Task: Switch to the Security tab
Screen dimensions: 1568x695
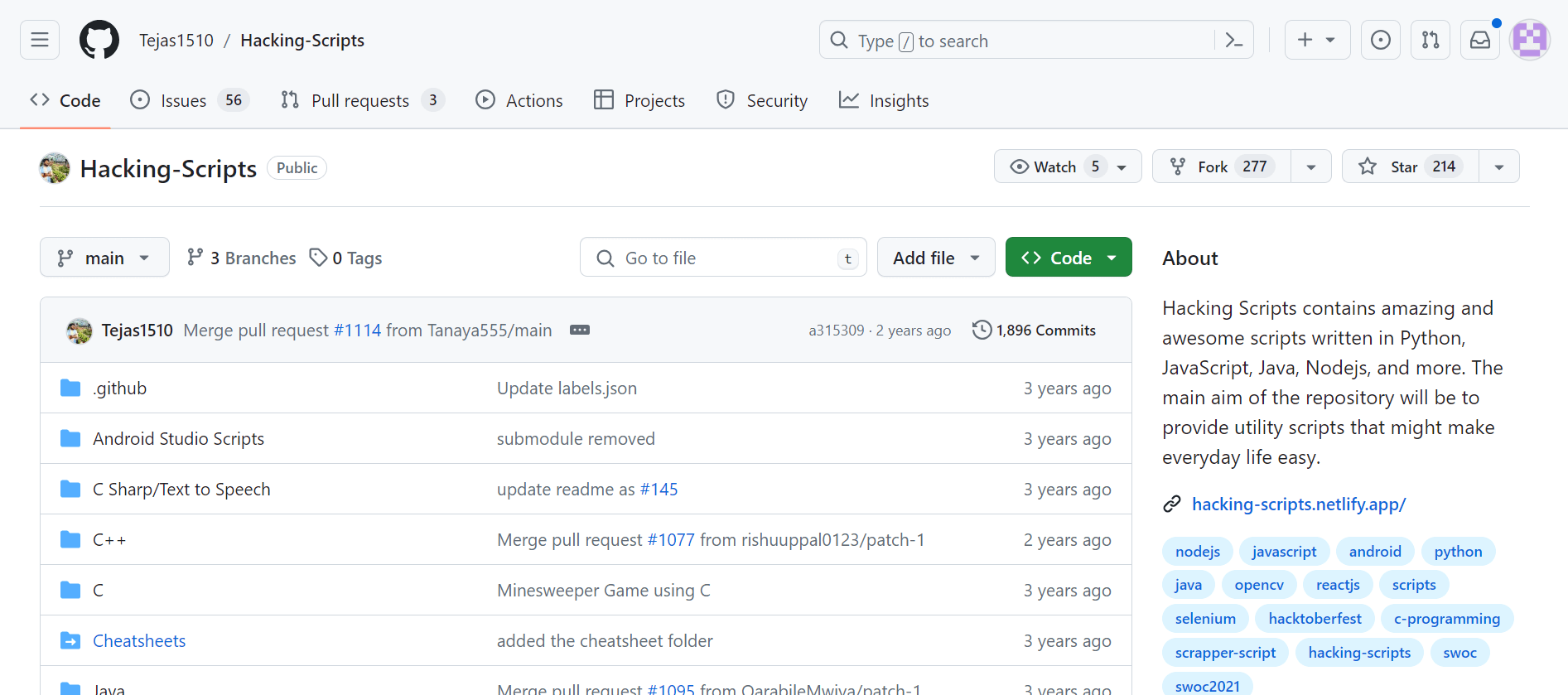Action: coord(762,100)
